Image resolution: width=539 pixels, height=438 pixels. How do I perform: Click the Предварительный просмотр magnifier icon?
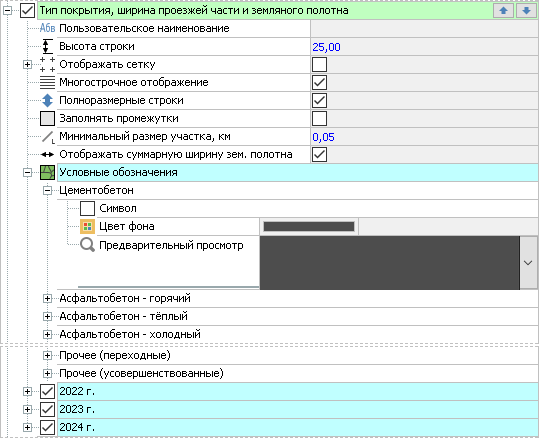click(x=87, y=245)
